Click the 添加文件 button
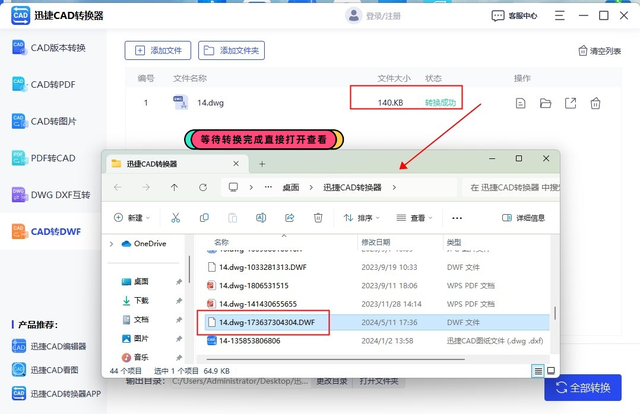Viewport: 640px width, 414px height. click(x=158, y=51)
